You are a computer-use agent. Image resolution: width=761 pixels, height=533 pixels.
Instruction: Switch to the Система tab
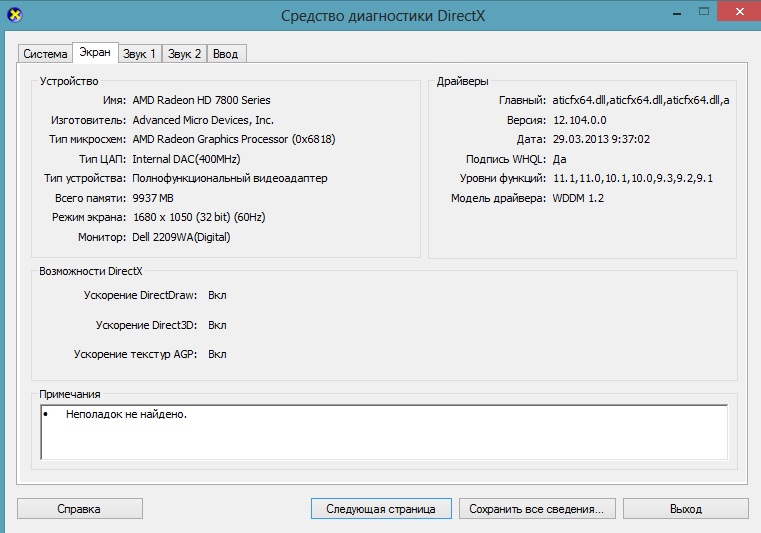(46, 54)
